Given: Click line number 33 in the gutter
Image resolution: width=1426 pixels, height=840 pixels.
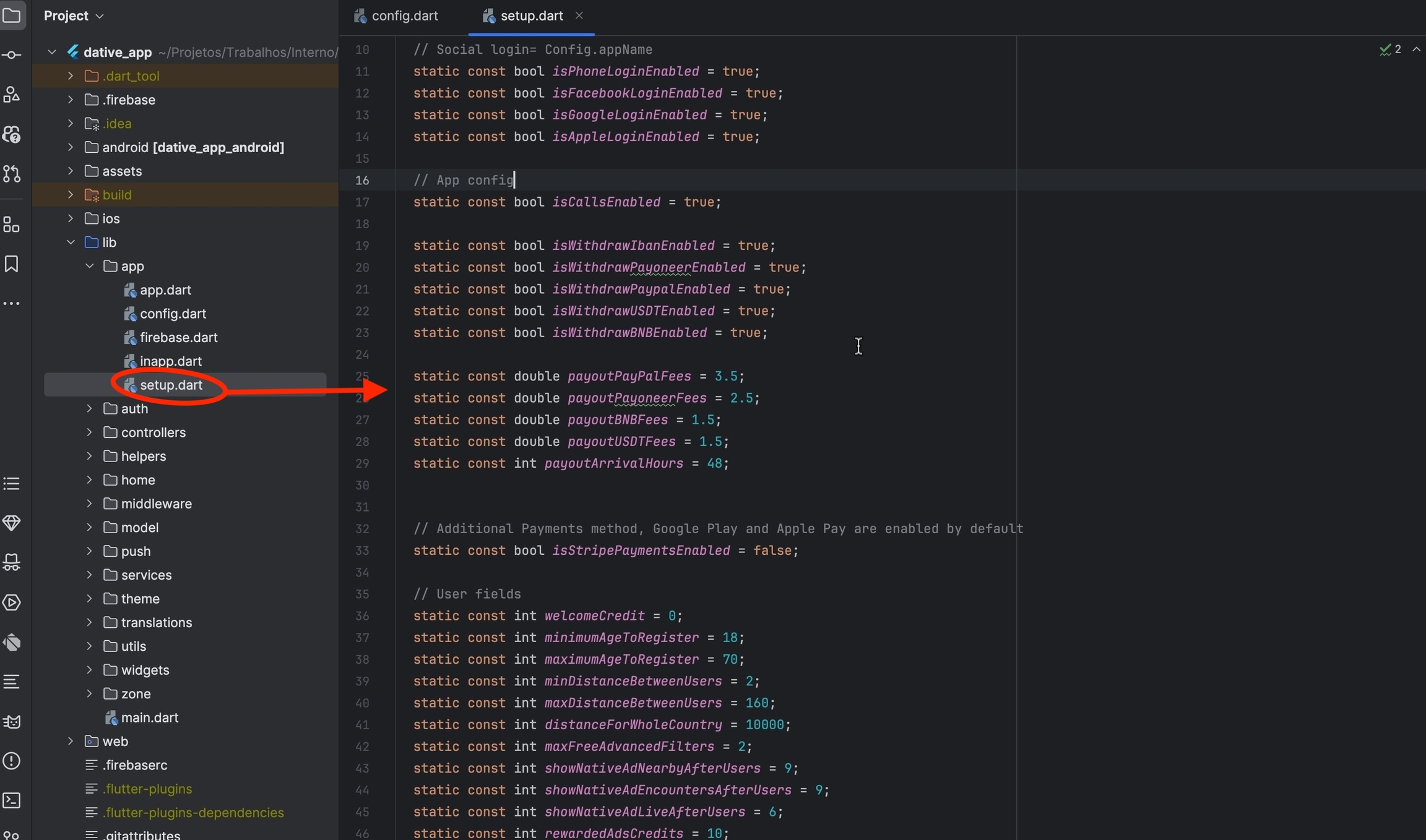Looking at the screenshot, I should pos(362,551).
